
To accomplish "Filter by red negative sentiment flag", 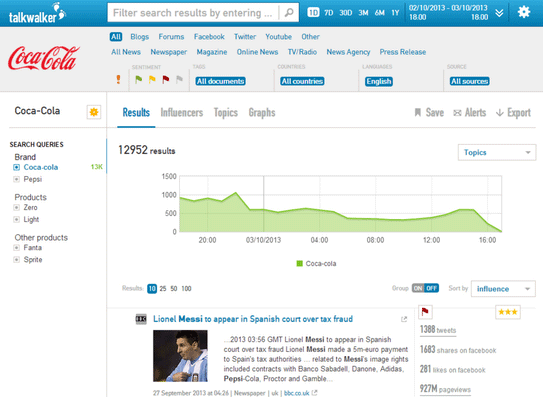I will (x=166, y=80).
